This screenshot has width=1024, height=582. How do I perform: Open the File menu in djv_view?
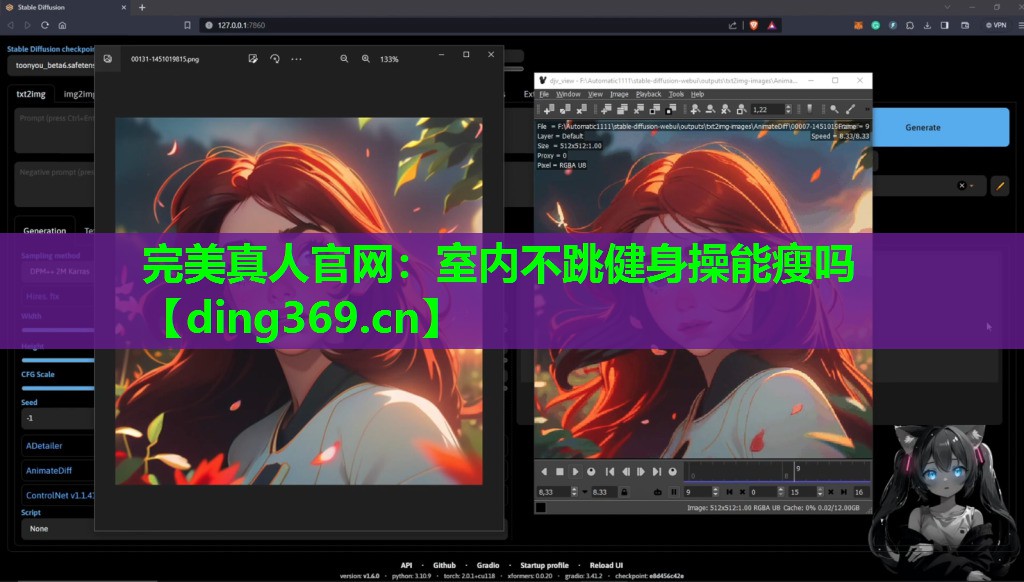click(544, 94)
